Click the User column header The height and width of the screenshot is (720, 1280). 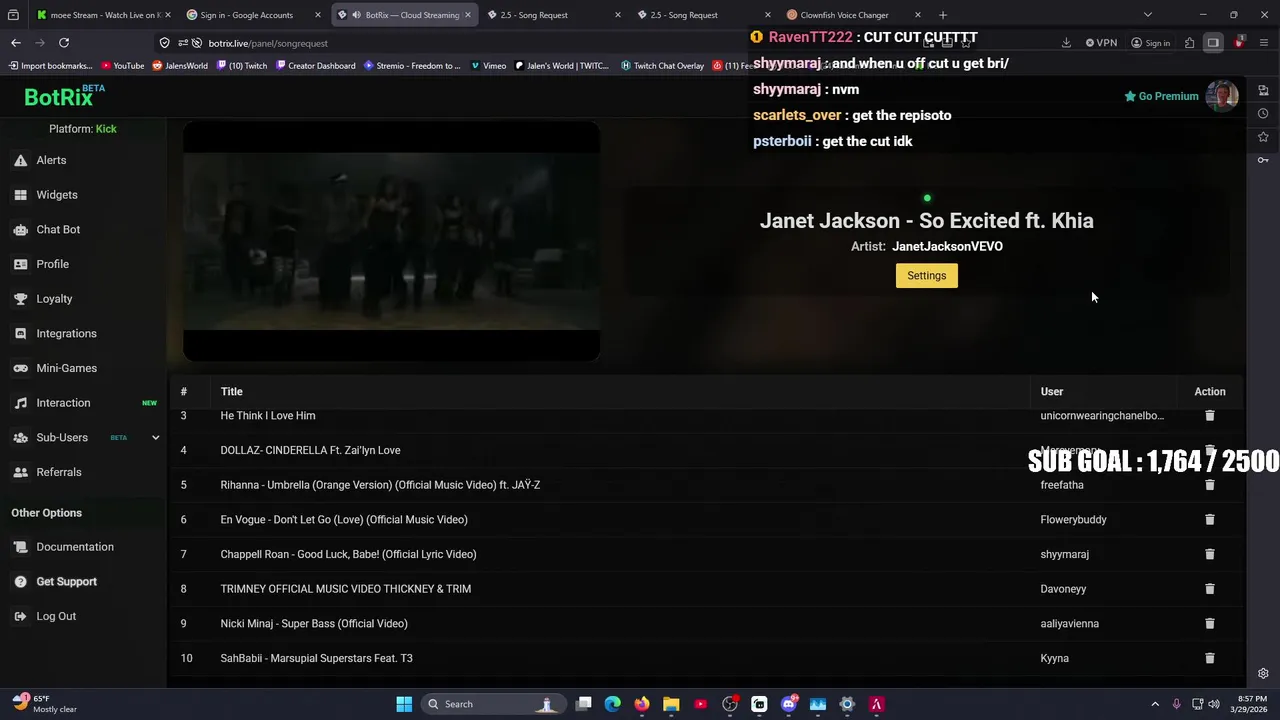click(1051, 392)
